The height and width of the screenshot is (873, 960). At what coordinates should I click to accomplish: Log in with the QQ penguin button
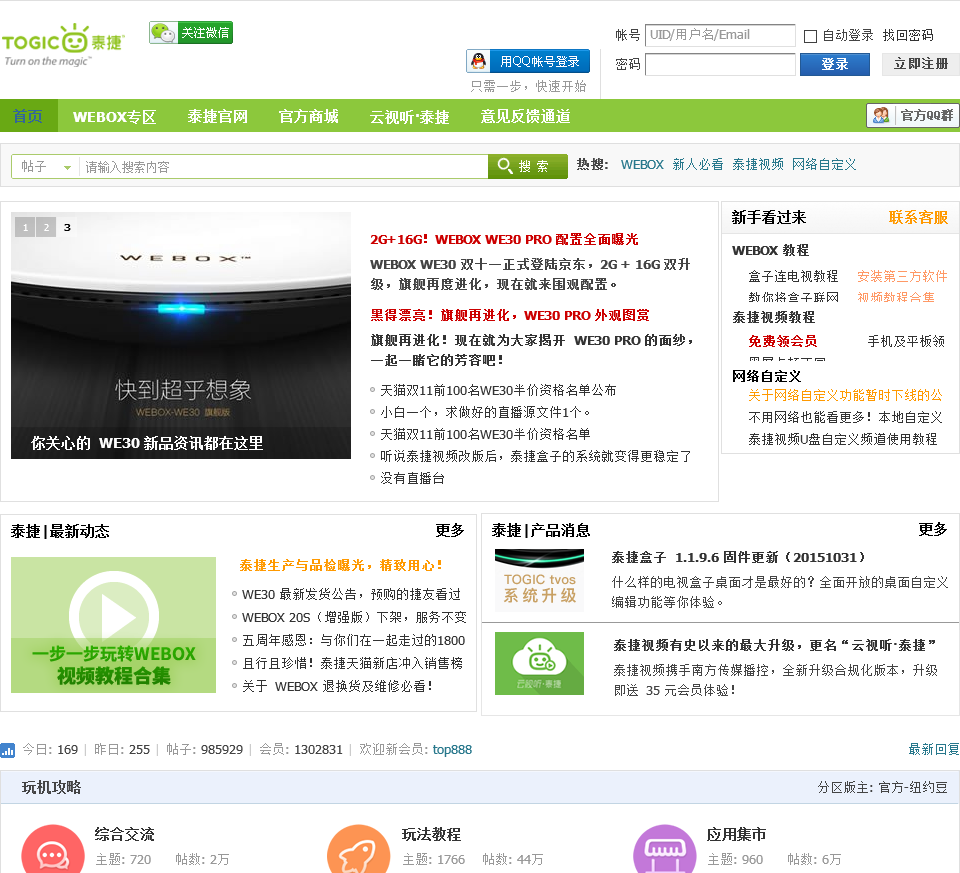point(528,61)
